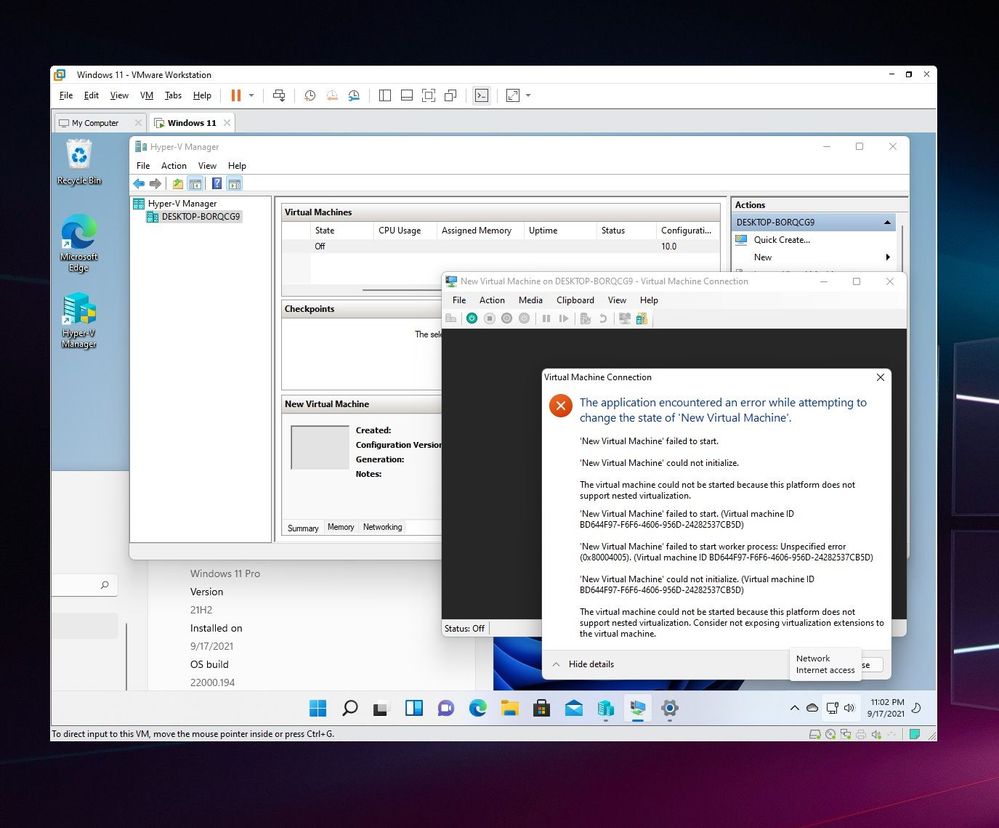This screenshot has height=828, width=999.
Task: Click Forward arrow in Hyper-V Manager toolbar
Action: pyautogui.click(x=155, y=184)
